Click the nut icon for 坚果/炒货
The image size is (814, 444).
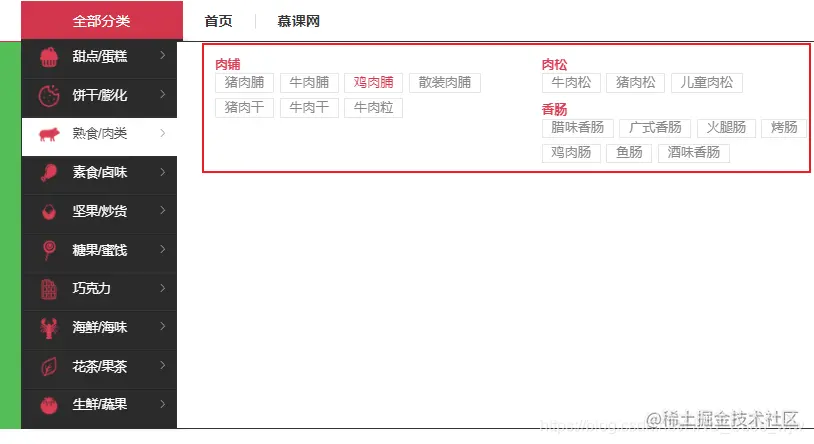click(x=49, y=212)
